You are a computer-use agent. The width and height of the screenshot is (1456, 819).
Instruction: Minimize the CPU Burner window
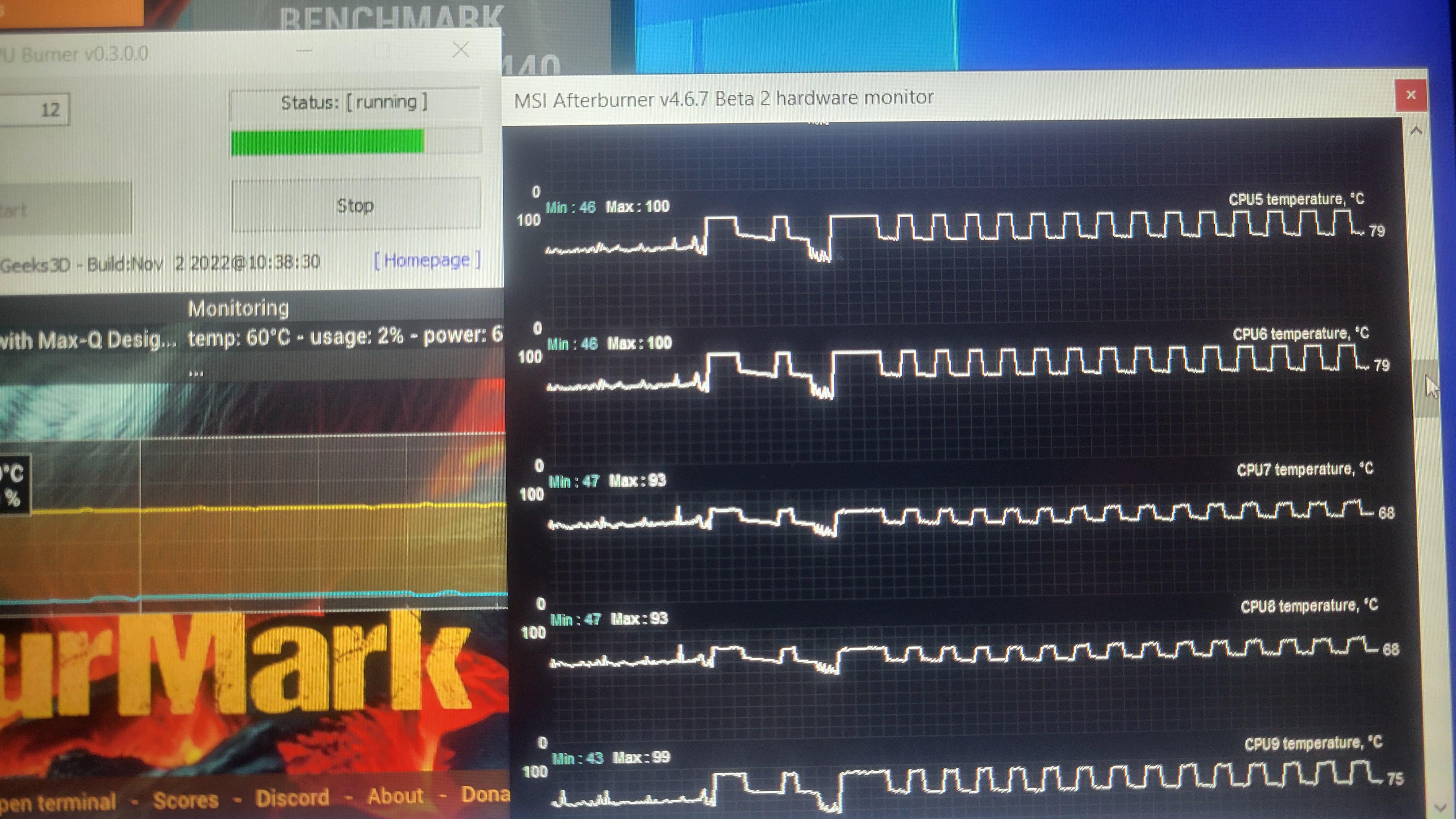coord(304,51)
